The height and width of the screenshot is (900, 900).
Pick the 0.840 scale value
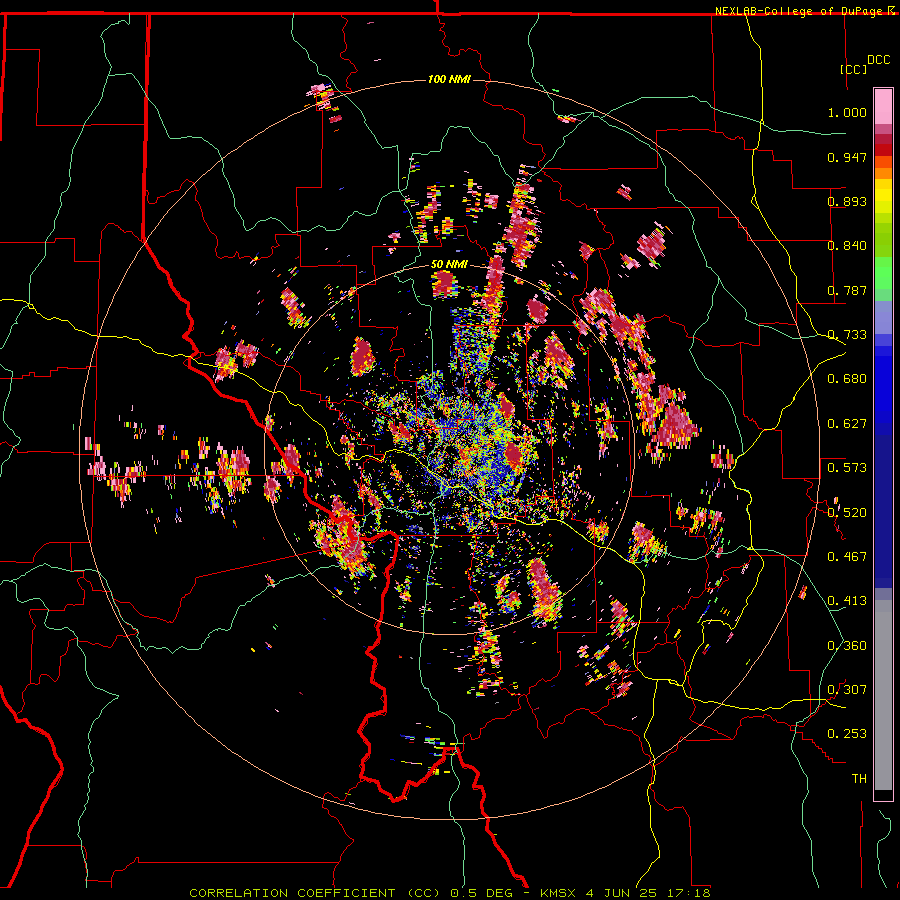pyautogui.click(x=847, y=246)
